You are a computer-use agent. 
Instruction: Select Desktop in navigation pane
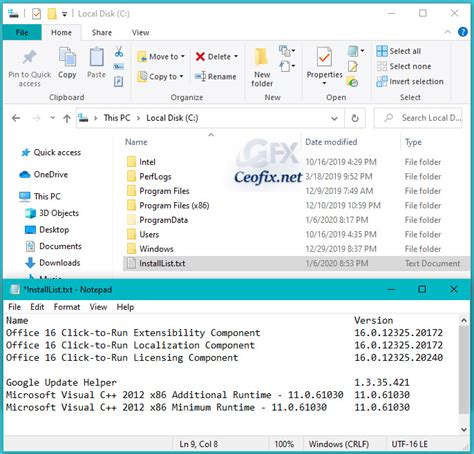[47, 230]
